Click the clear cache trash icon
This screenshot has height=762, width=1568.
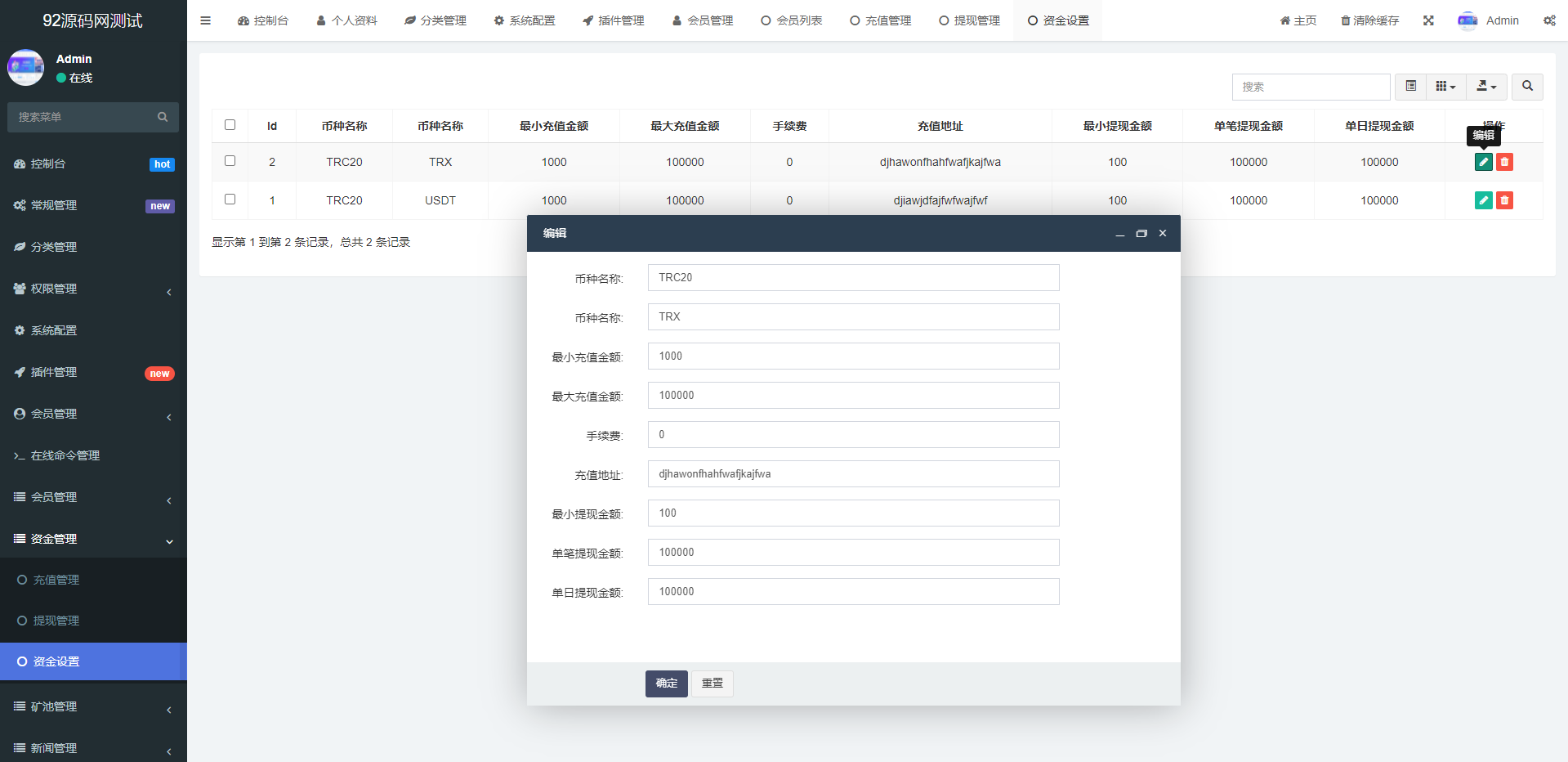tap(1369, 20)
